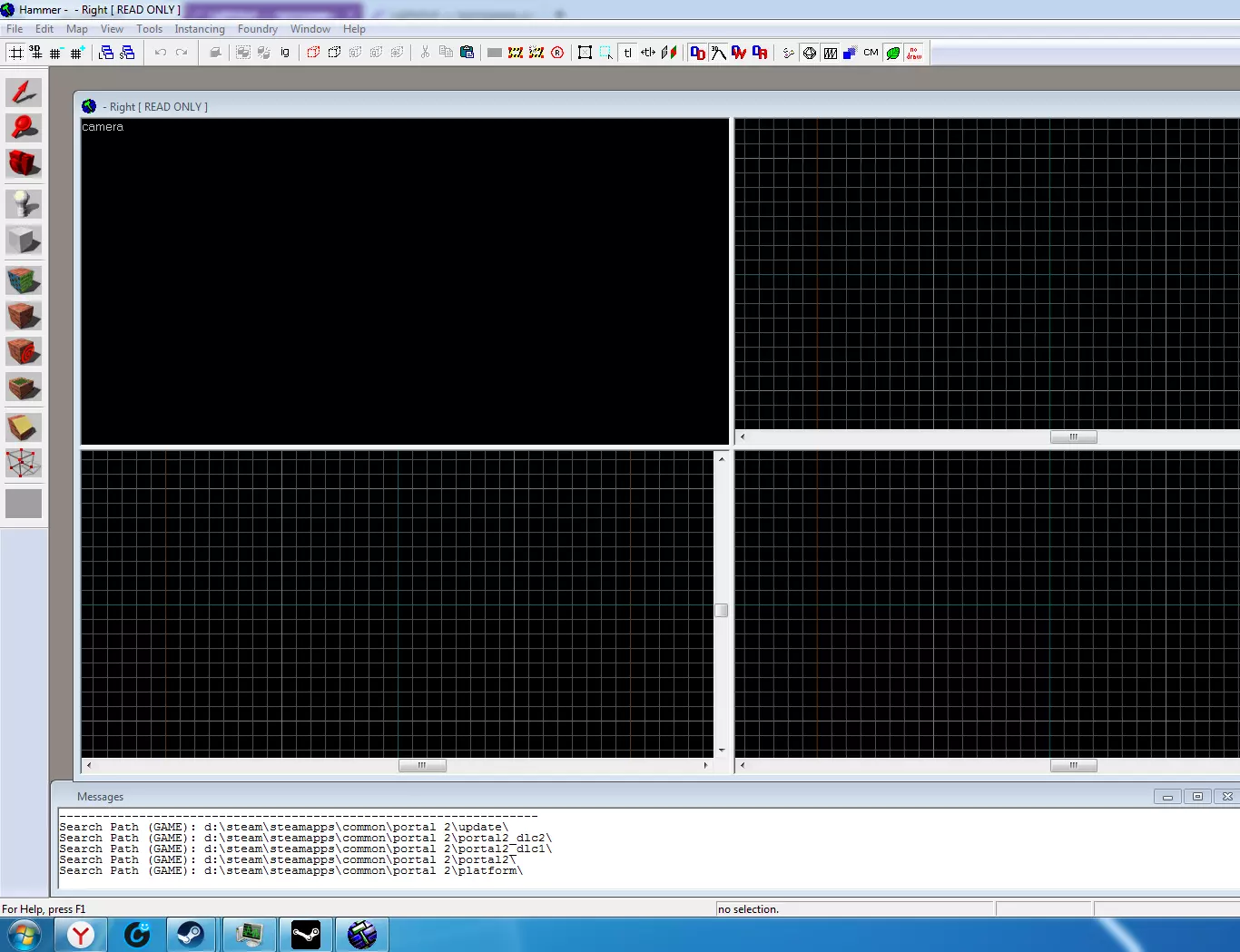Open the Tools menu
Image resolution: width=1240 pixels, height=952 pixels.
pyautogui.click(x=149, y=29)
